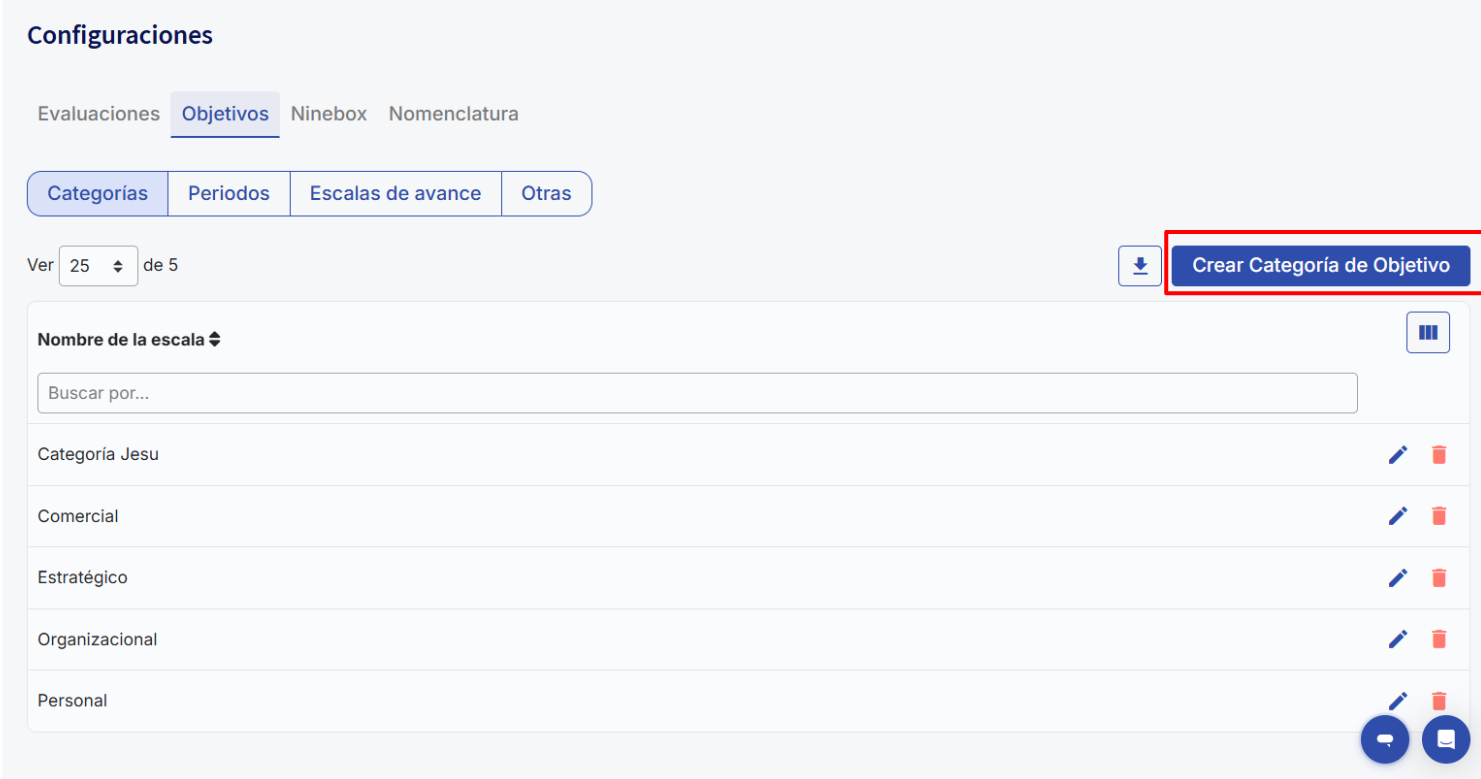
Task: Edit the Categoría Jesu row with pencil icon
Action: (x=1398, y=455)
